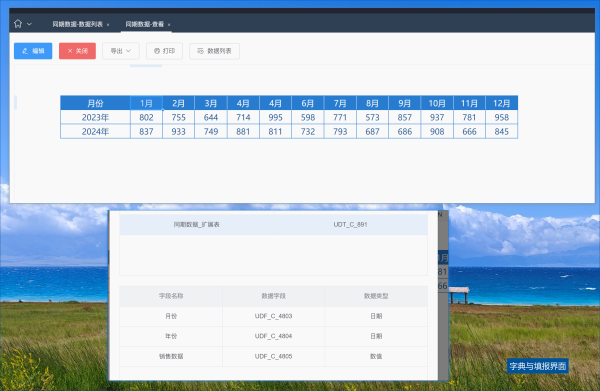Click the 打印 print button
This screenshot has width=600, height=391.
(165, 51)
